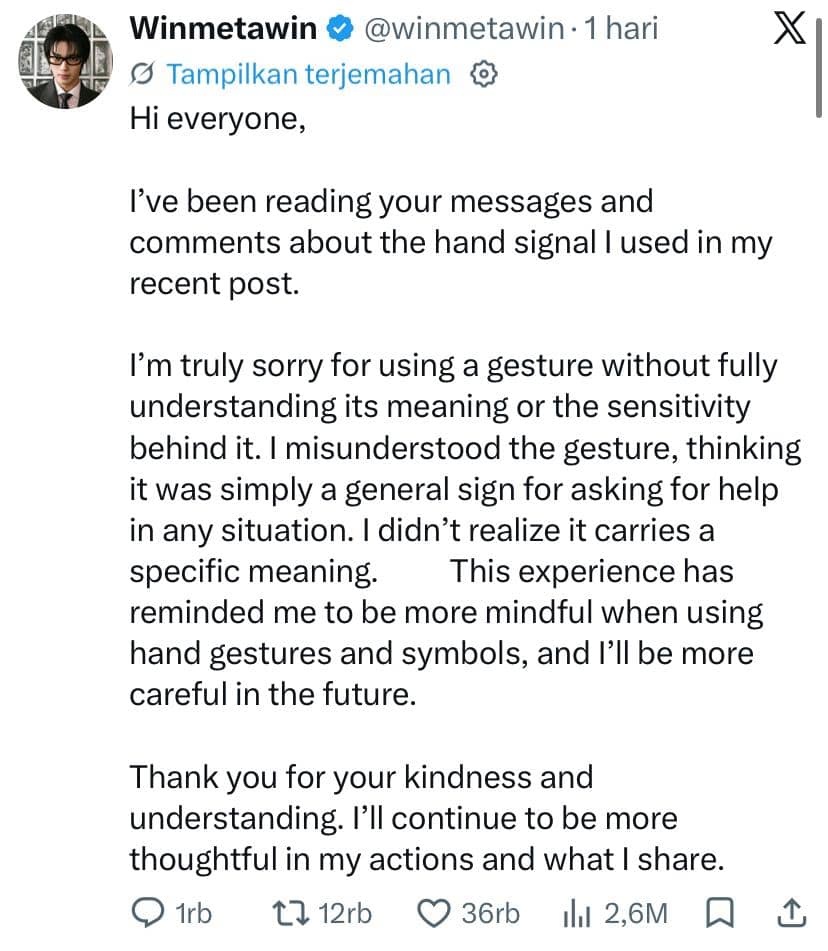Image resolution: width=828 pixels, height=951 pixels.
Task: Click the reply speech bubble icon
Action: [147, 913]
